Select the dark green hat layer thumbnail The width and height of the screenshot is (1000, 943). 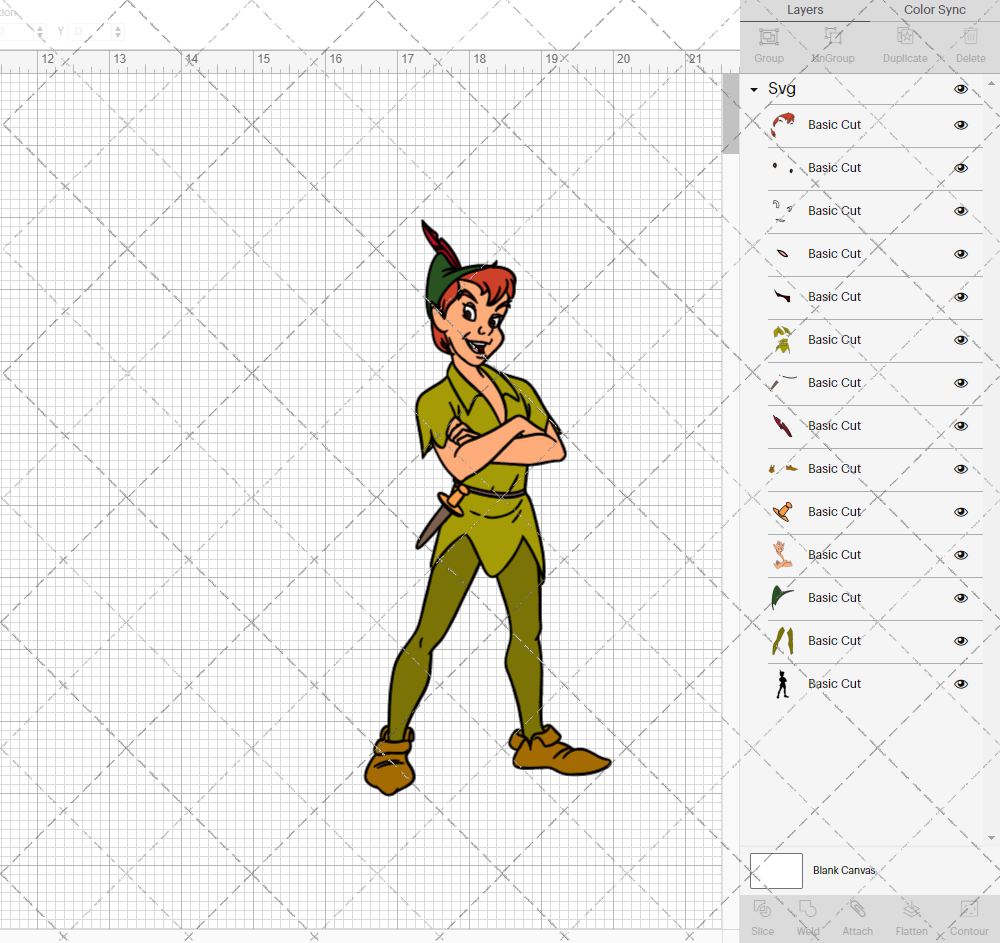783,597
